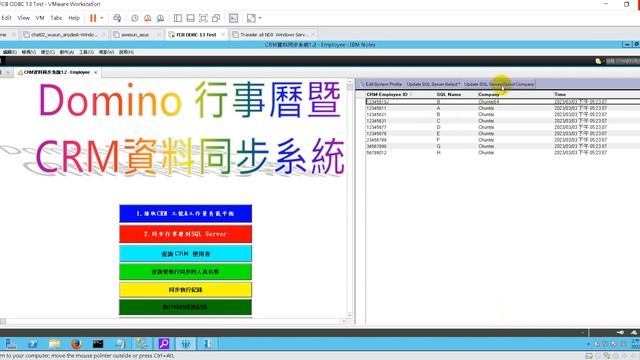Open the snapshot manager icon

[160, 18]
